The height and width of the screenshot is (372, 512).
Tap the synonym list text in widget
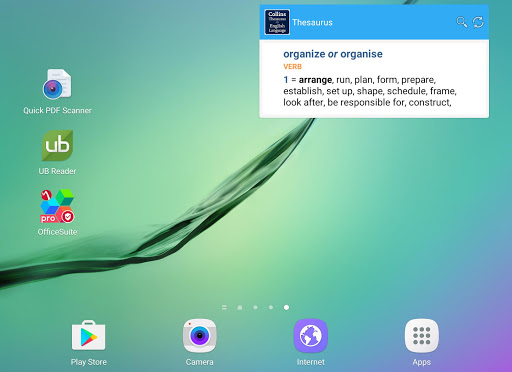(x=370, y=91)
